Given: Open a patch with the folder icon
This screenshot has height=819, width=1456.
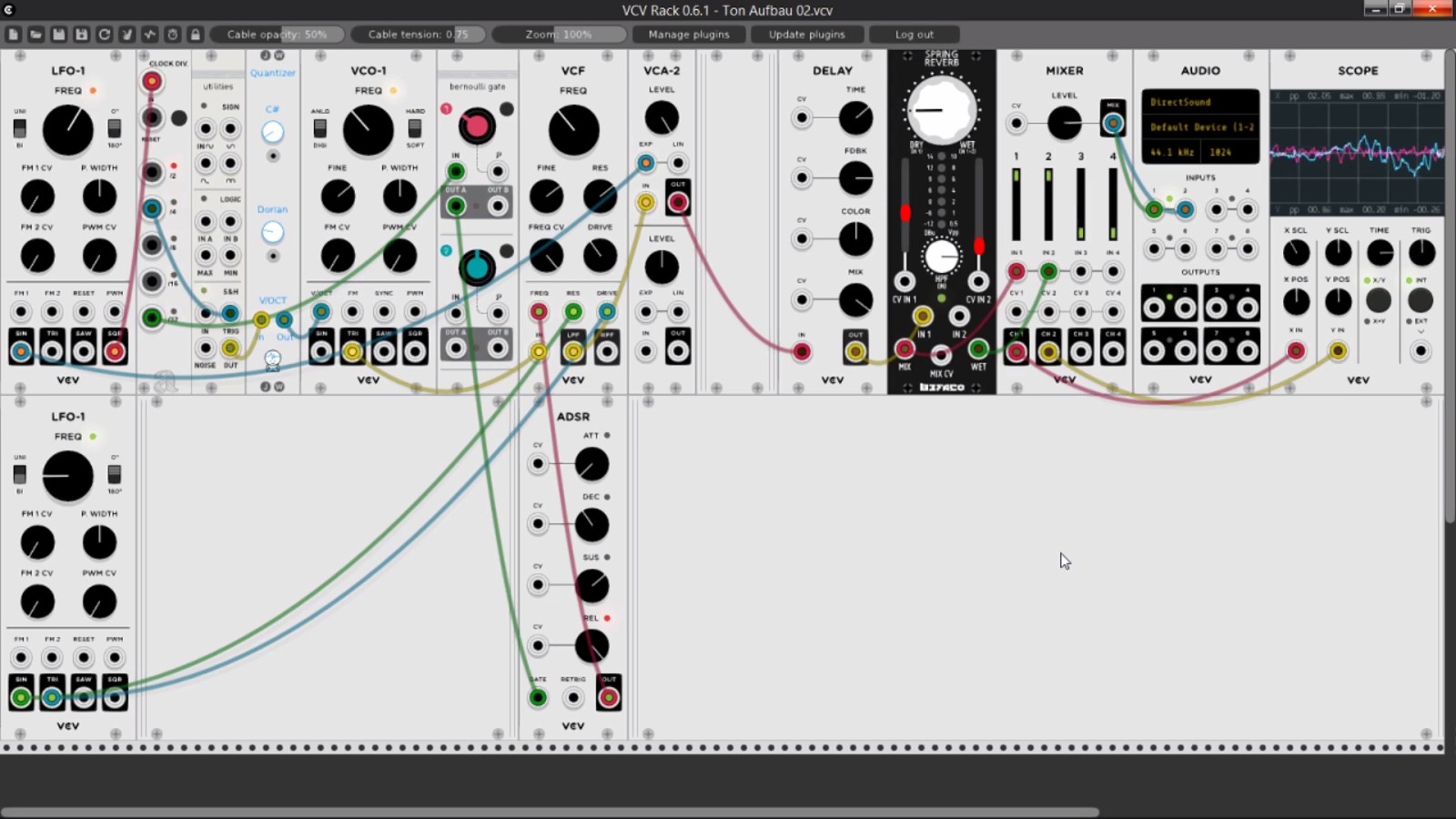Looking at the screenshot, I should (x=35, y=35).
